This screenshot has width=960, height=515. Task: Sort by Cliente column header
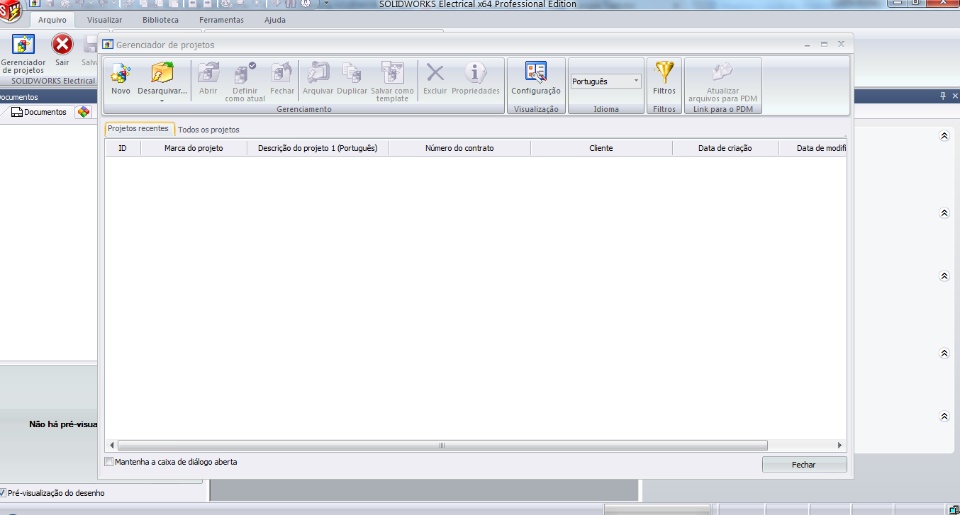(x=601, y=148)
